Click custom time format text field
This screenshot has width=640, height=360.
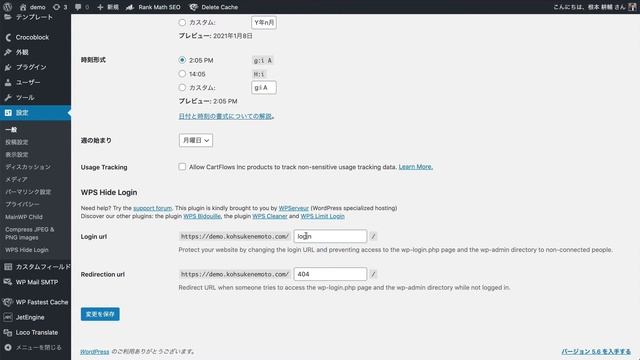[x=264, y=87]
